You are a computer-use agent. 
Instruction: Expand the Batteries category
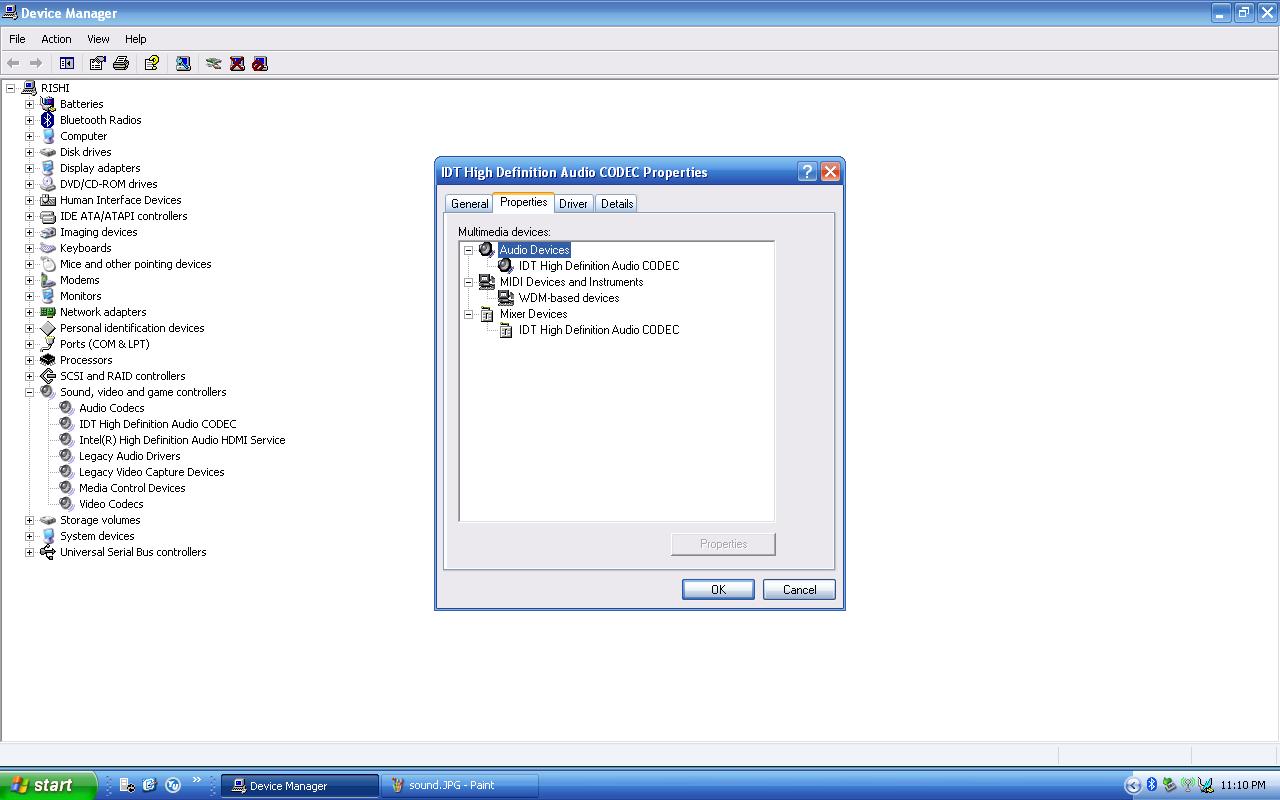point(29,104)
